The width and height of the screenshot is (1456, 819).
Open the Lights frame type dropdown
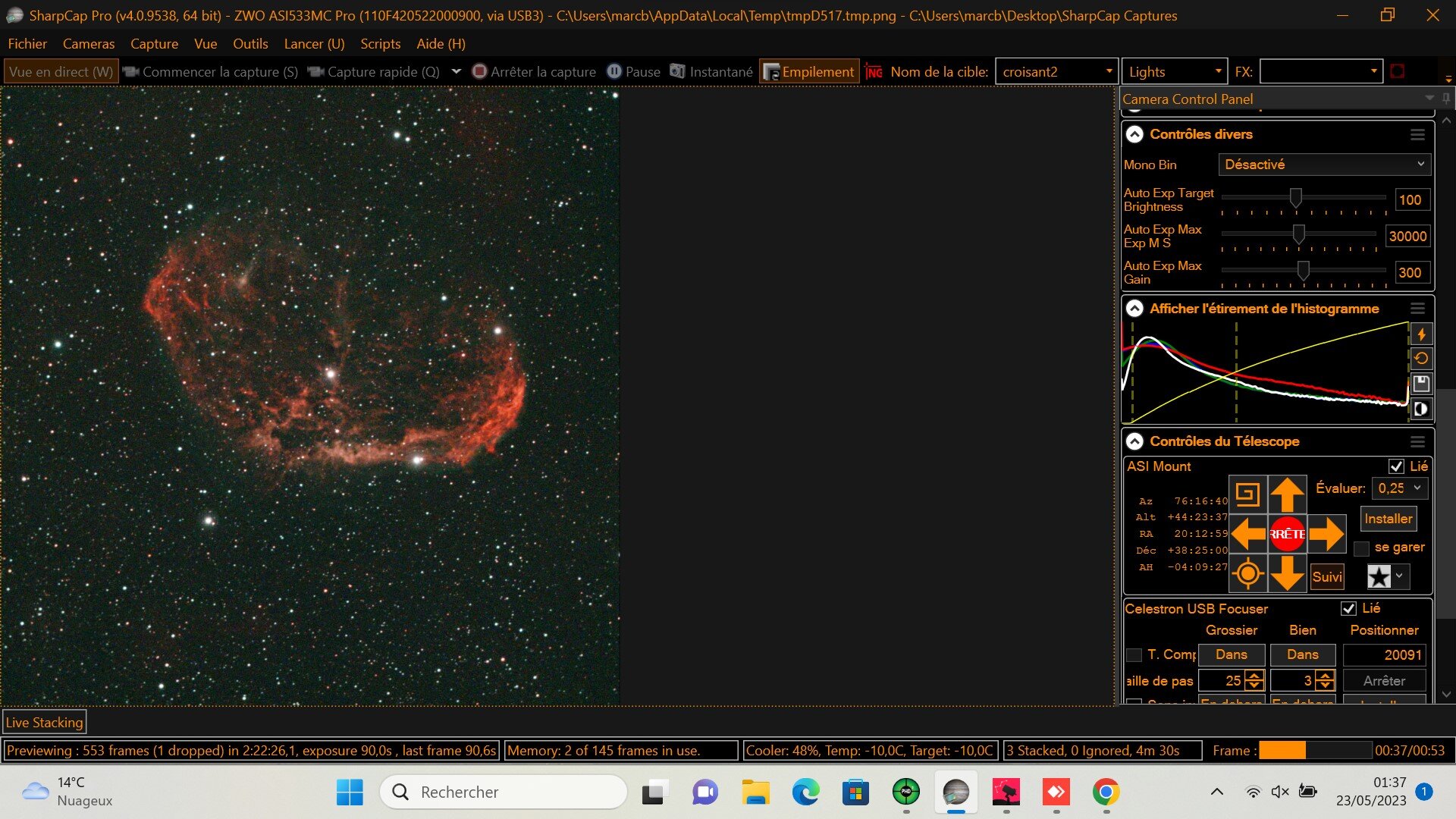tap(1173, 72)
